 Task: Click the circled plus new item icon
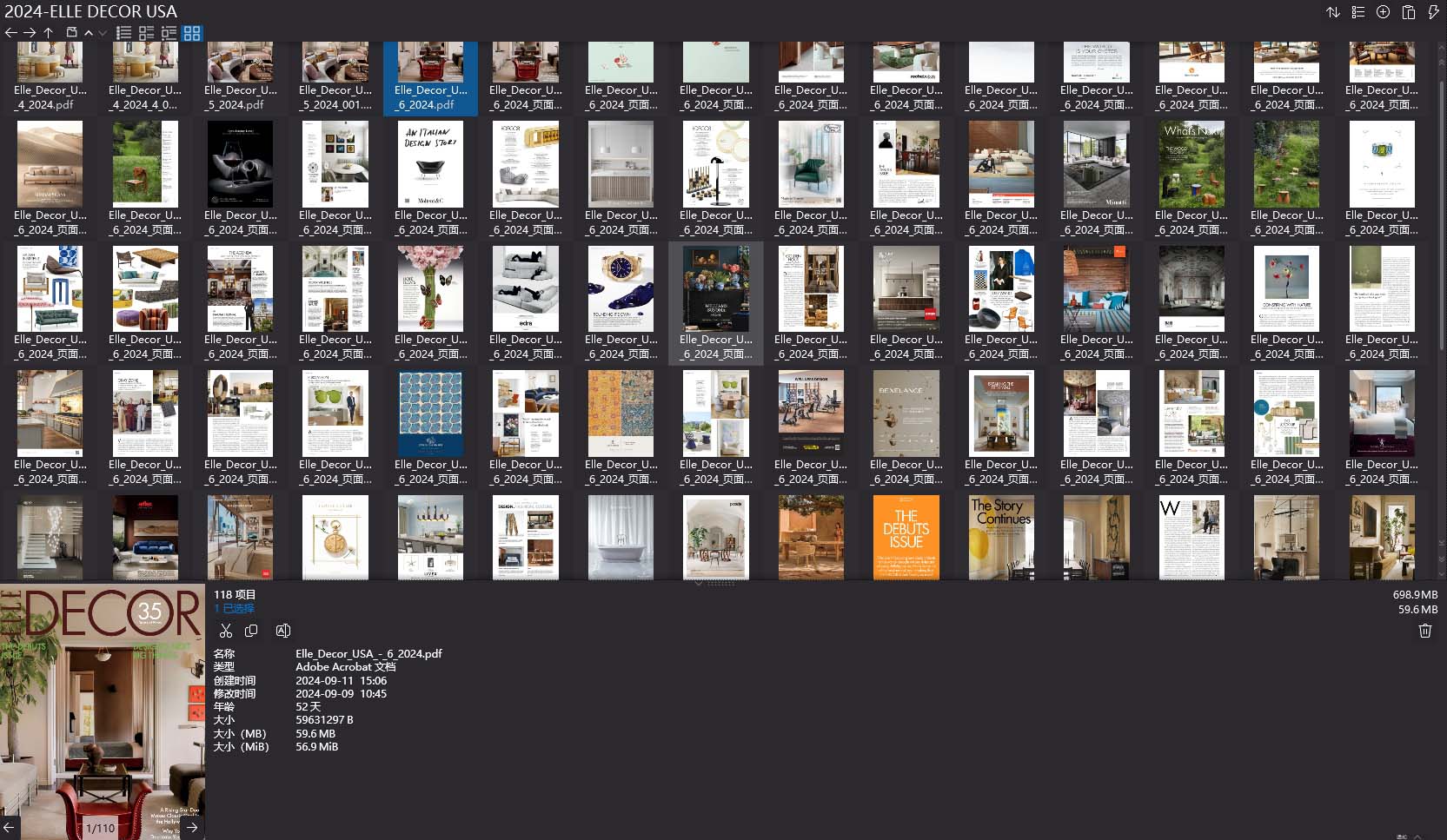click(x=1384, y=12)
